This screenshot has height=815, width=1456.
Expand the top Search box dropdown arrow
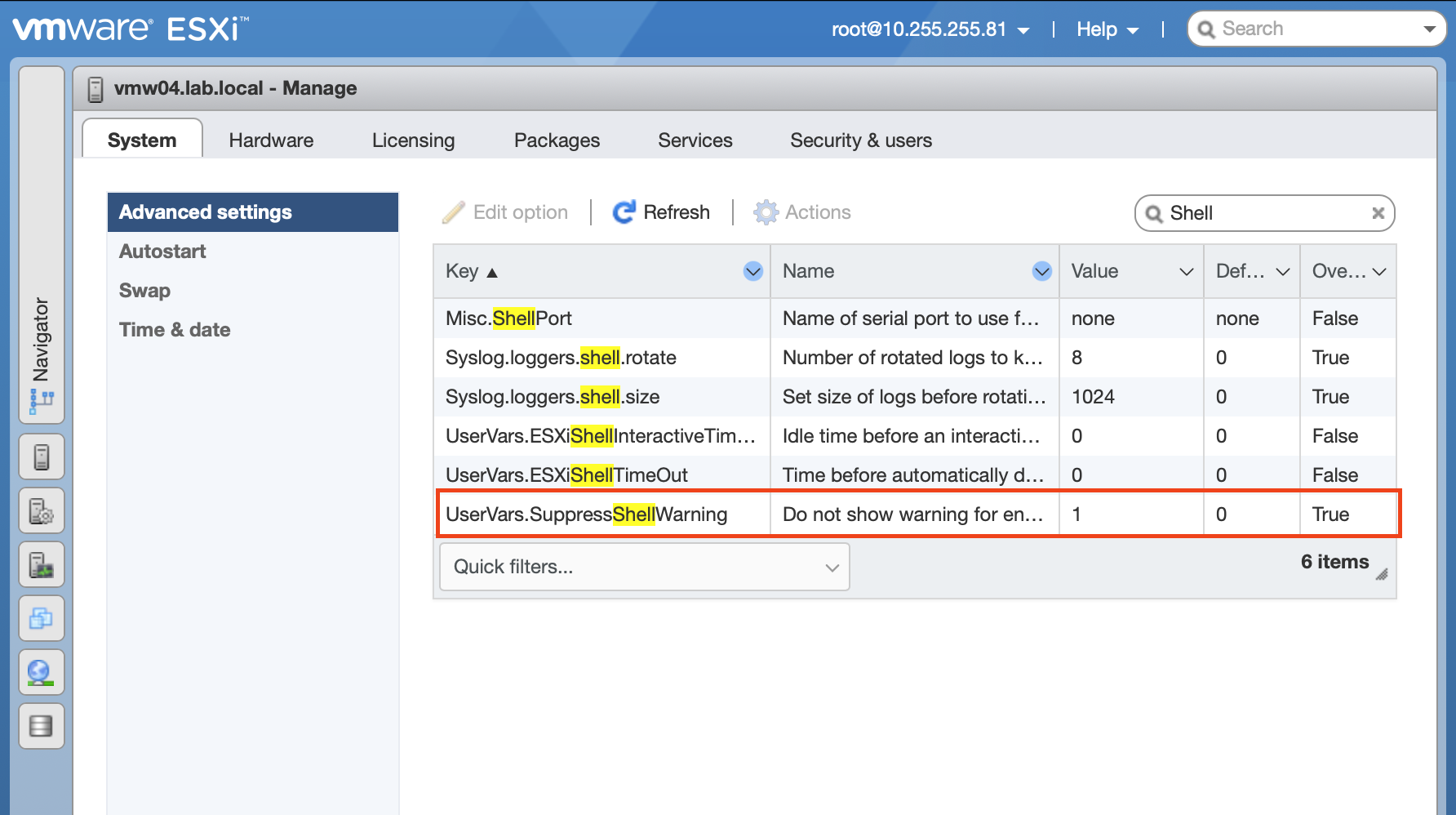pos(1429,29)
